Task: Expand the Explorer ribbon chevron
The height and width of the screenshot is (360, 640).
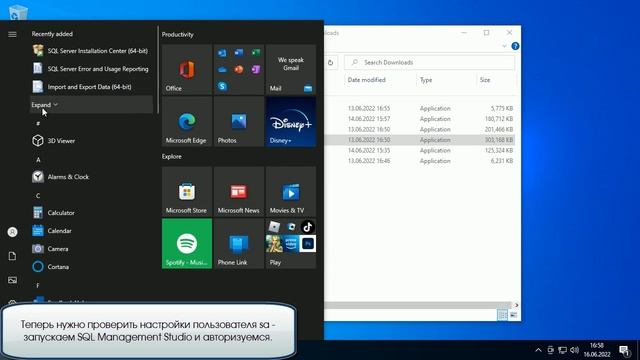Action: pyautogui.click(x=504, y=46)
